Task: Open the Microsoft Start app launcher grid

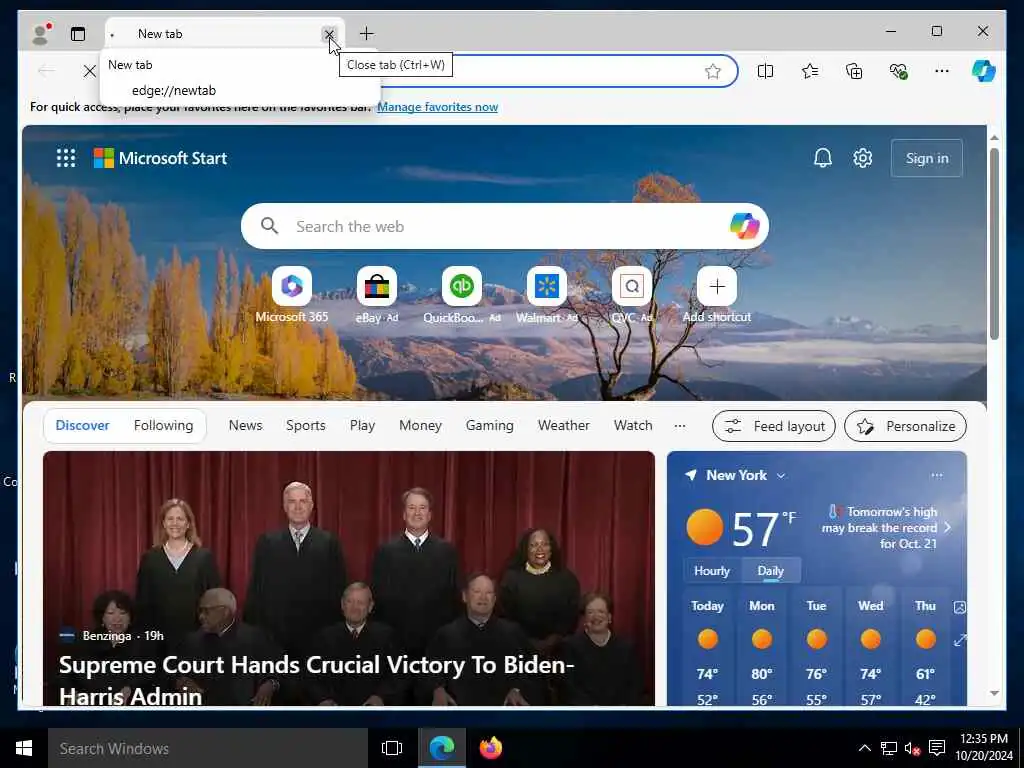Action: click(x=66, y=158)
